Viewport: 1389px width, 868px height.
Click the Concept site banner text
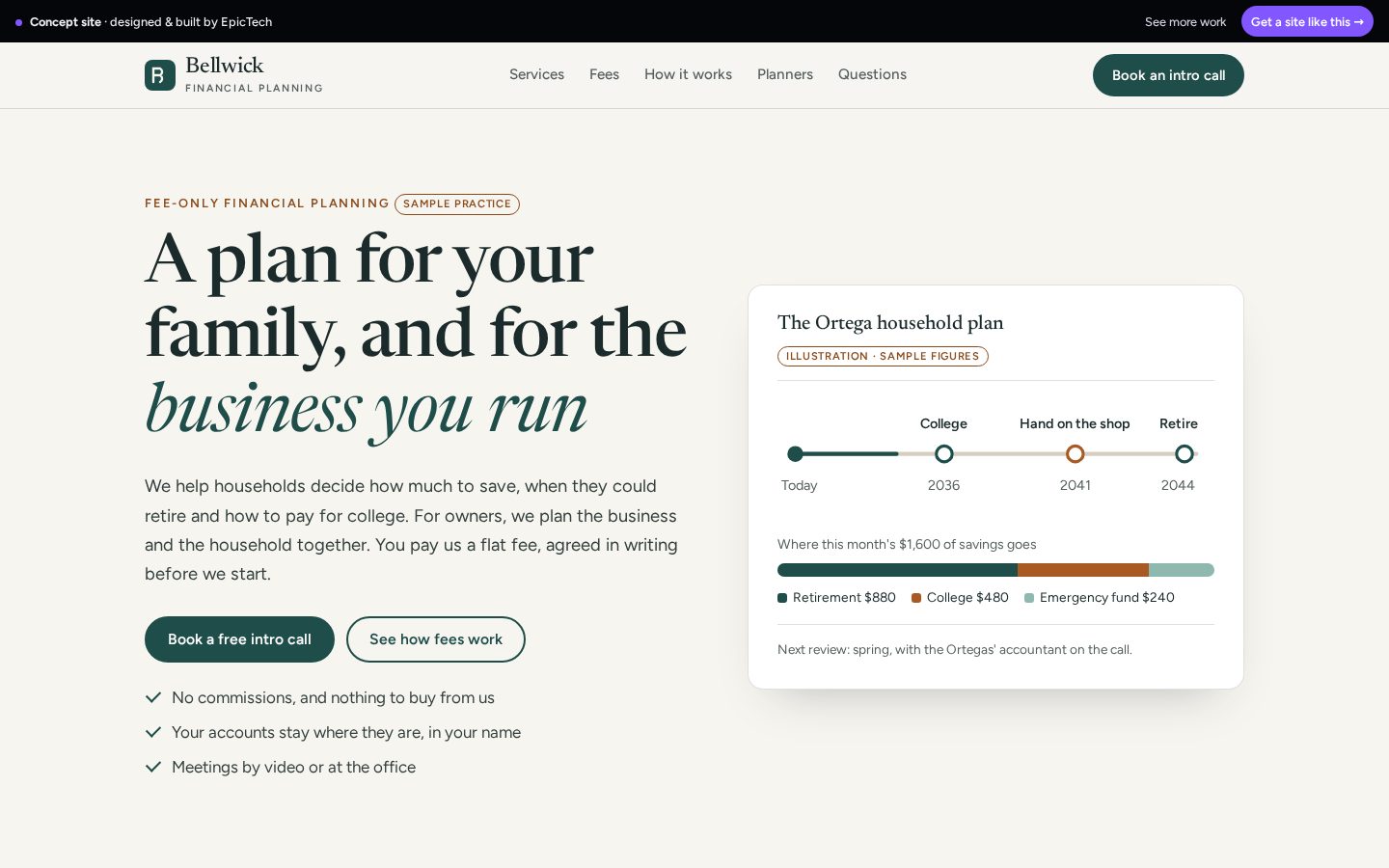click(x=150, y=21)
